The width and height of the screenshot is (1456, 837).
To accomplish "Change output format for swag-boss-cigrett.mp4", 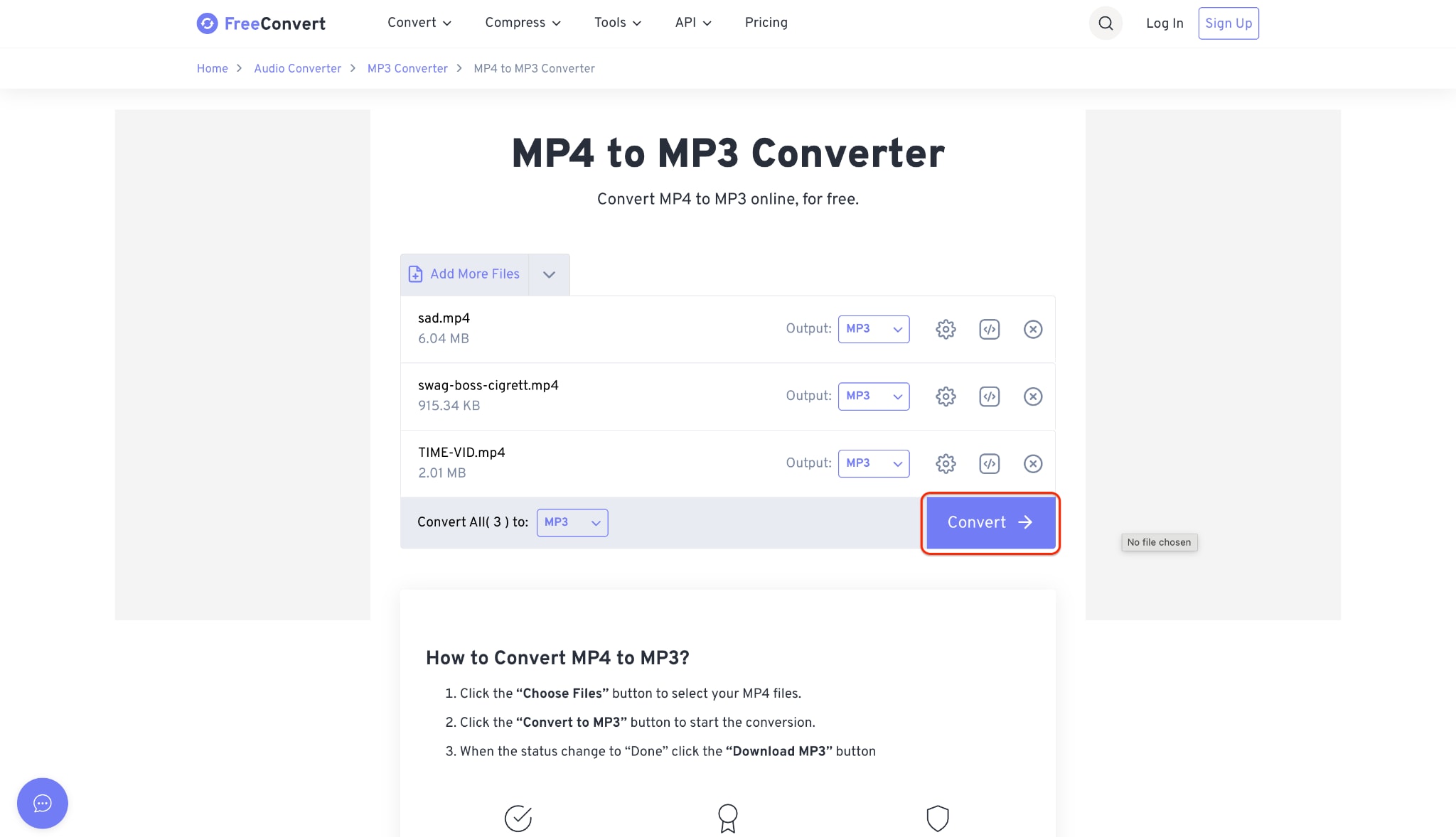I will pyautogui.click(x=874, y=396).
